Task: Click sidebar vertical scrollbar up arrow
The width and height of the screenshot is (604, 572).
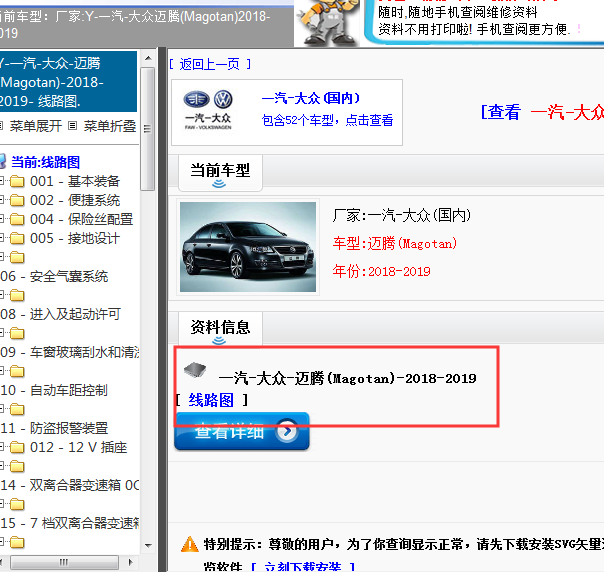Action: coord(148,58)
